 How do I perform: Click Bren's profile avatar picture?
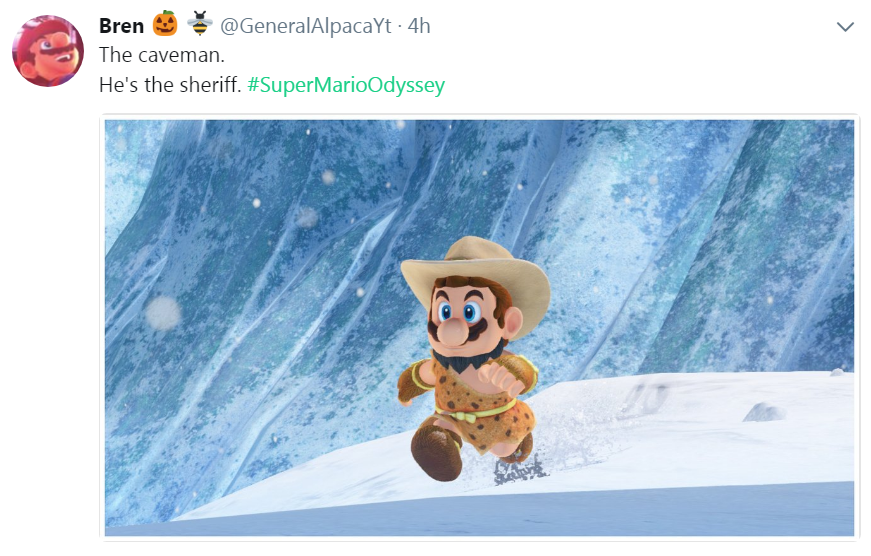(x=47, y=51)
